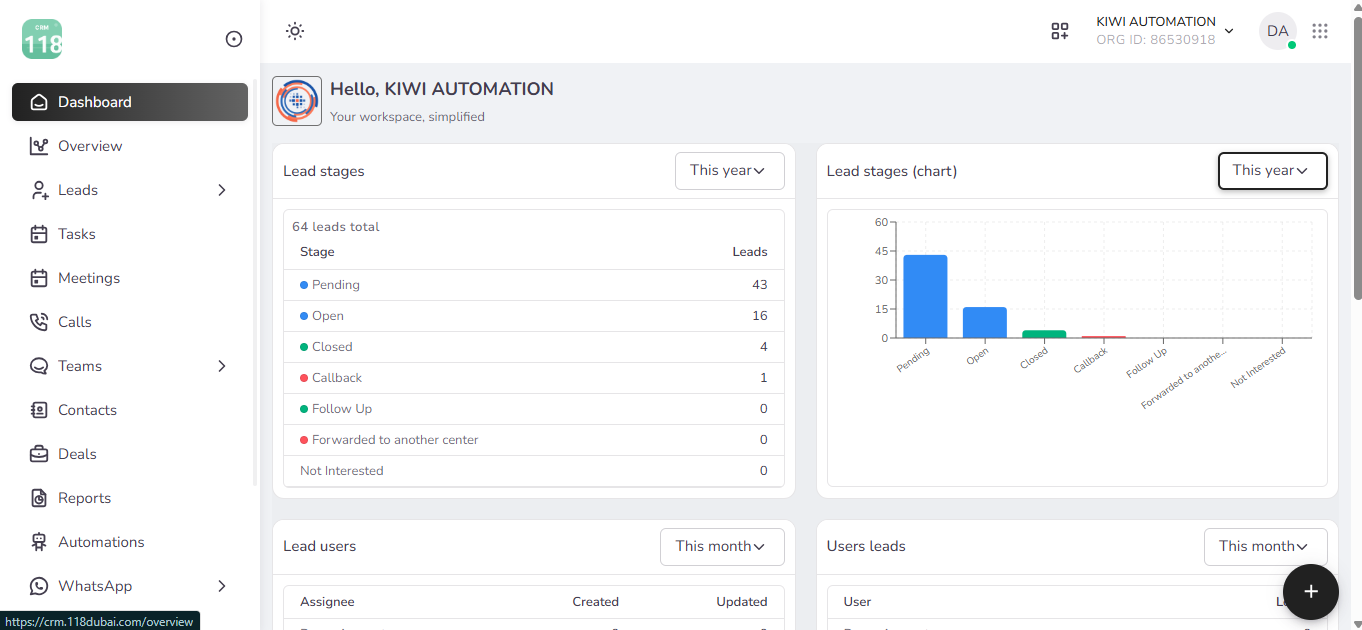Screen dimensions: 1362x630
Task: Click the Closed stage row
Action: click(534, 347)
